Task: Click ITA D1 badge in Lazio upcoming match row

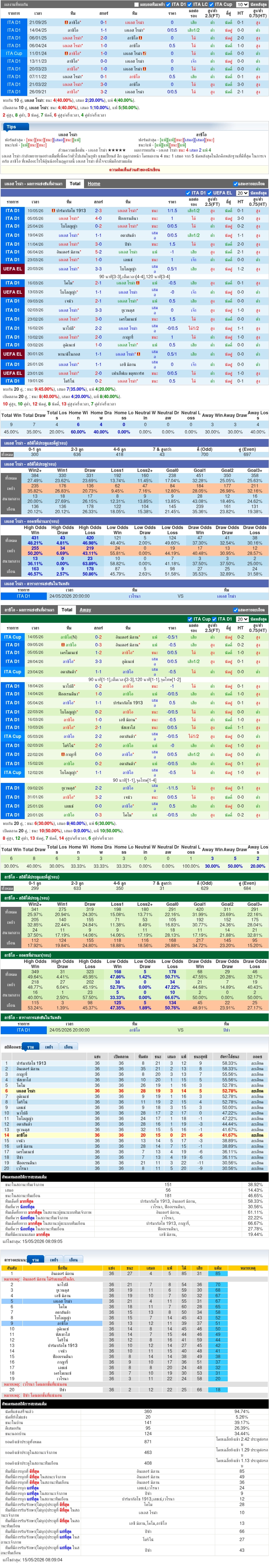Action: click(x=24, y=1030)
